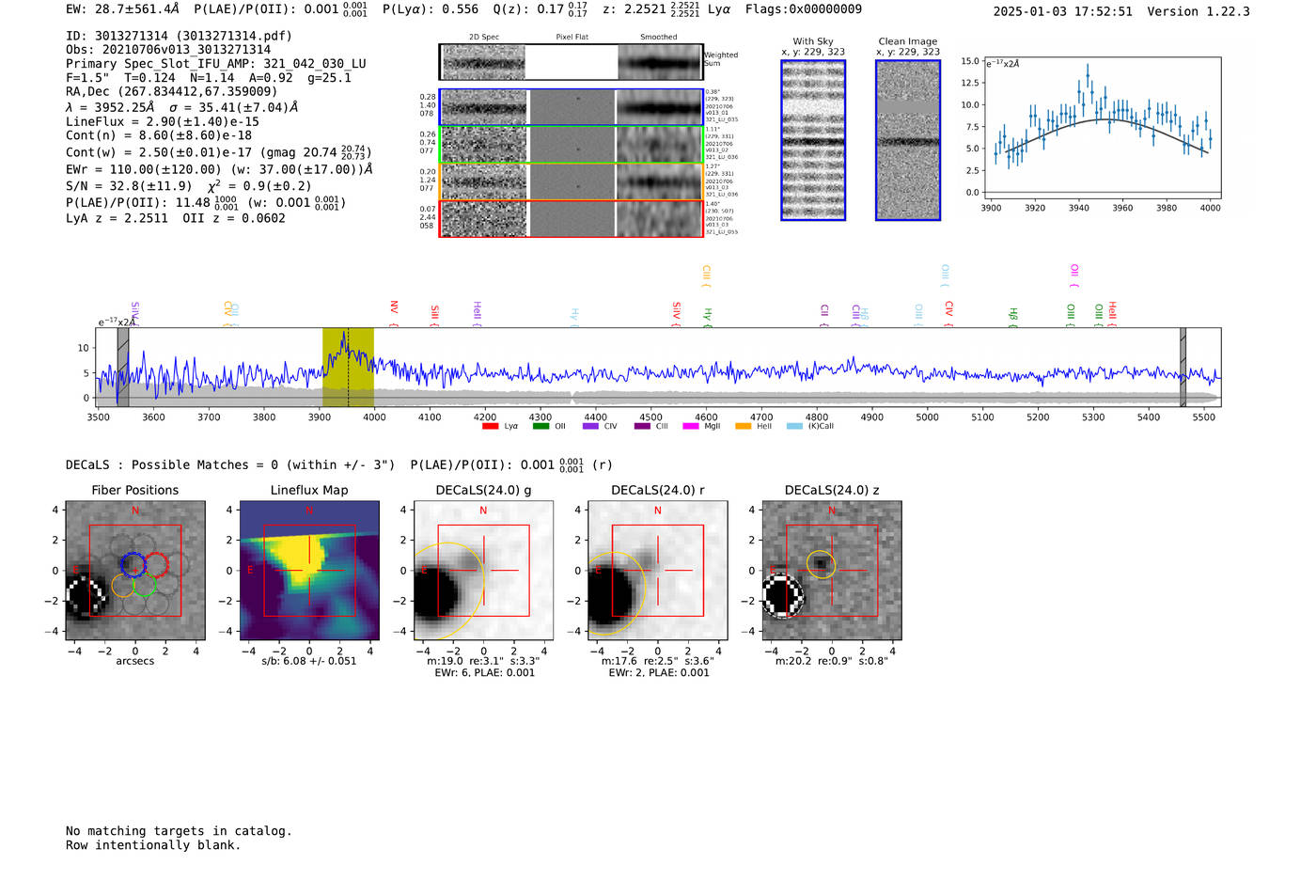Select the blue-framed 2D spectrum fiber row

(x=571, y=107)
